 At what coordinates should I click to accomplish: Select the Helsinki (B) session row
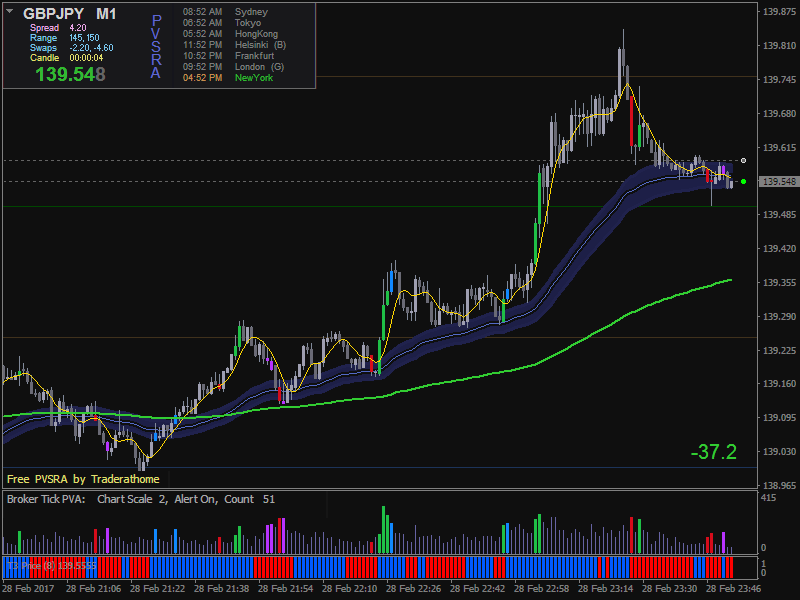click(234, 45)
